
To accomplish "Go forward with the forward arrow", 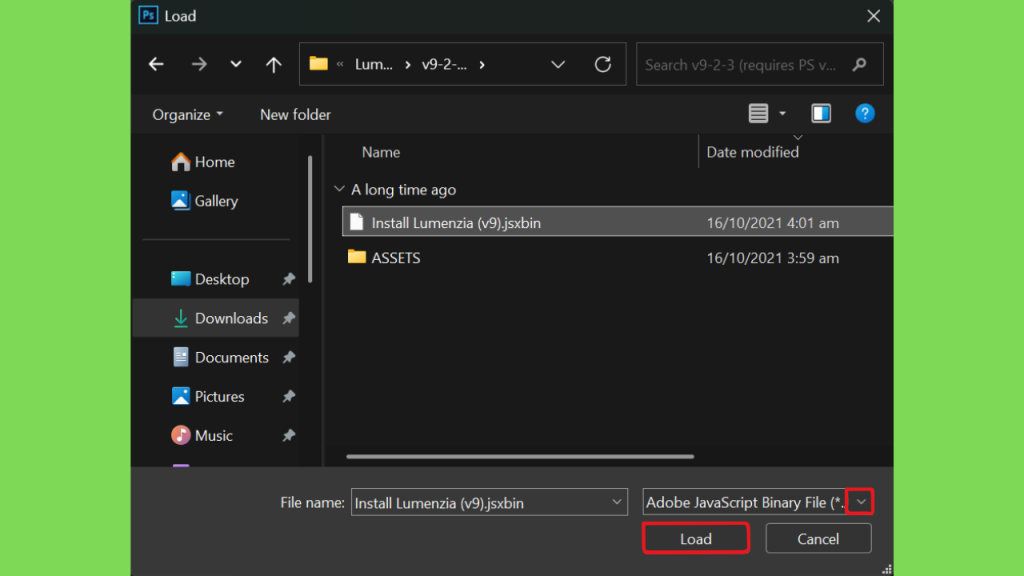I will 199,64.
